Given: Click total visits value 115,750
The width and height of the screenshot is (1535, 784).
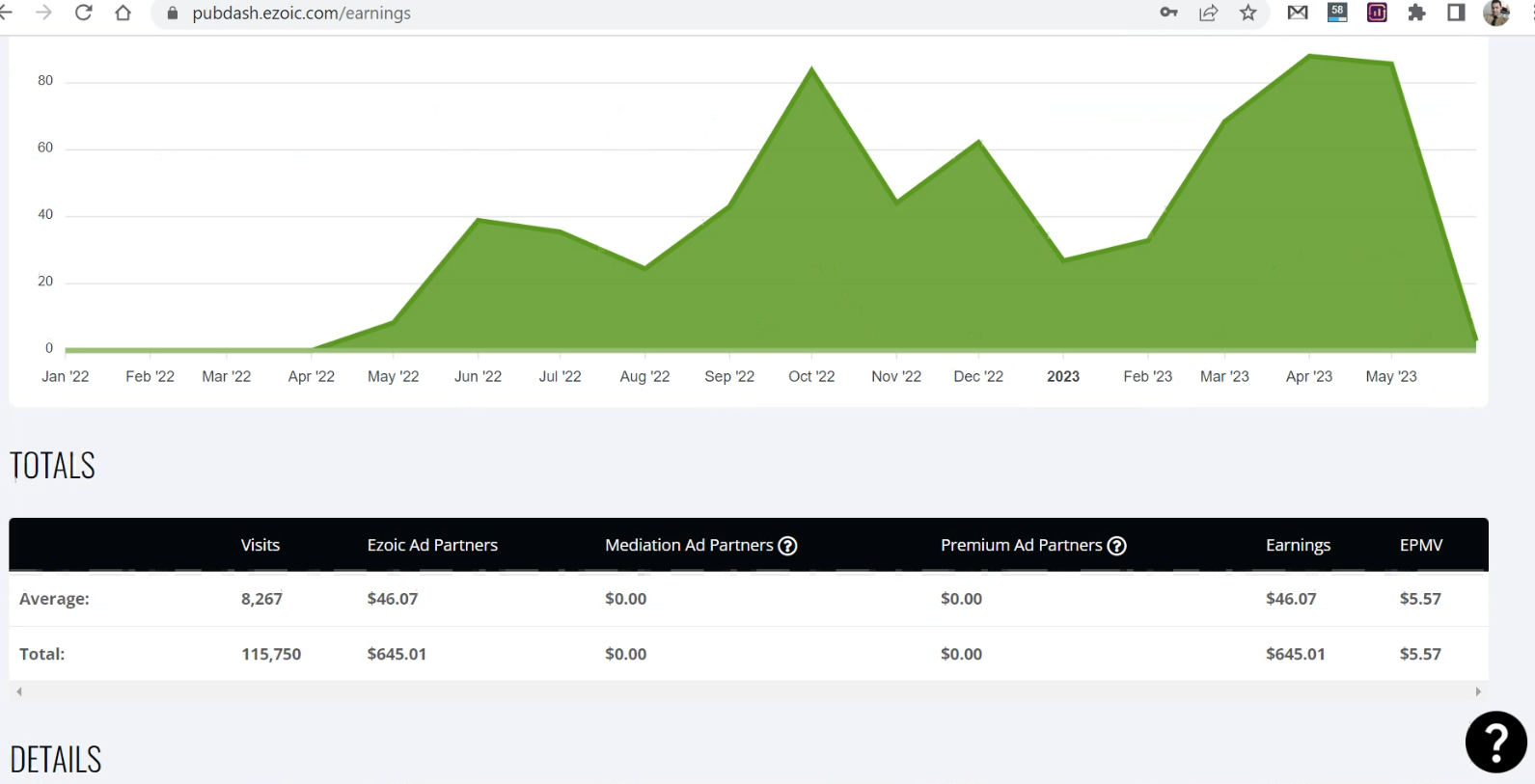Looking at the screenshot, I should pos(271,654).
